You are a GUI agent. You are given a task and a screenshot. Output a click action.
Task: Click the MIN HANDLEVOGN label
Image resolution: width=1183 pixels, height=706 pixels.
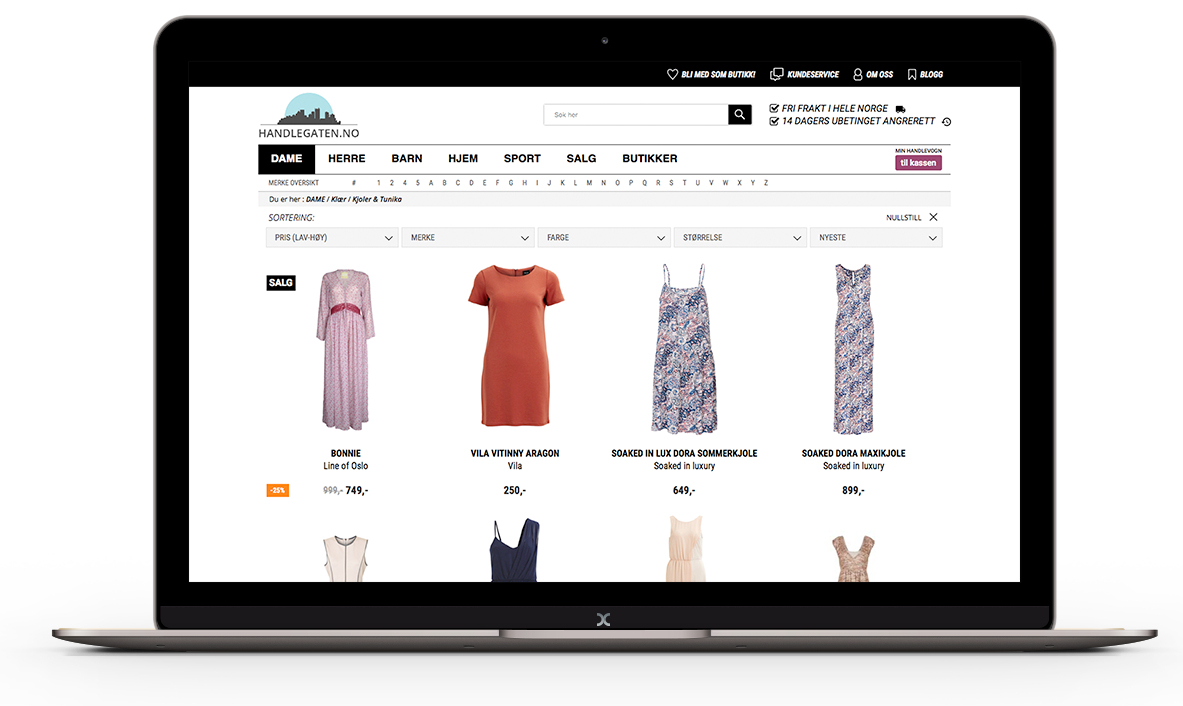click(x=918, y=151)
